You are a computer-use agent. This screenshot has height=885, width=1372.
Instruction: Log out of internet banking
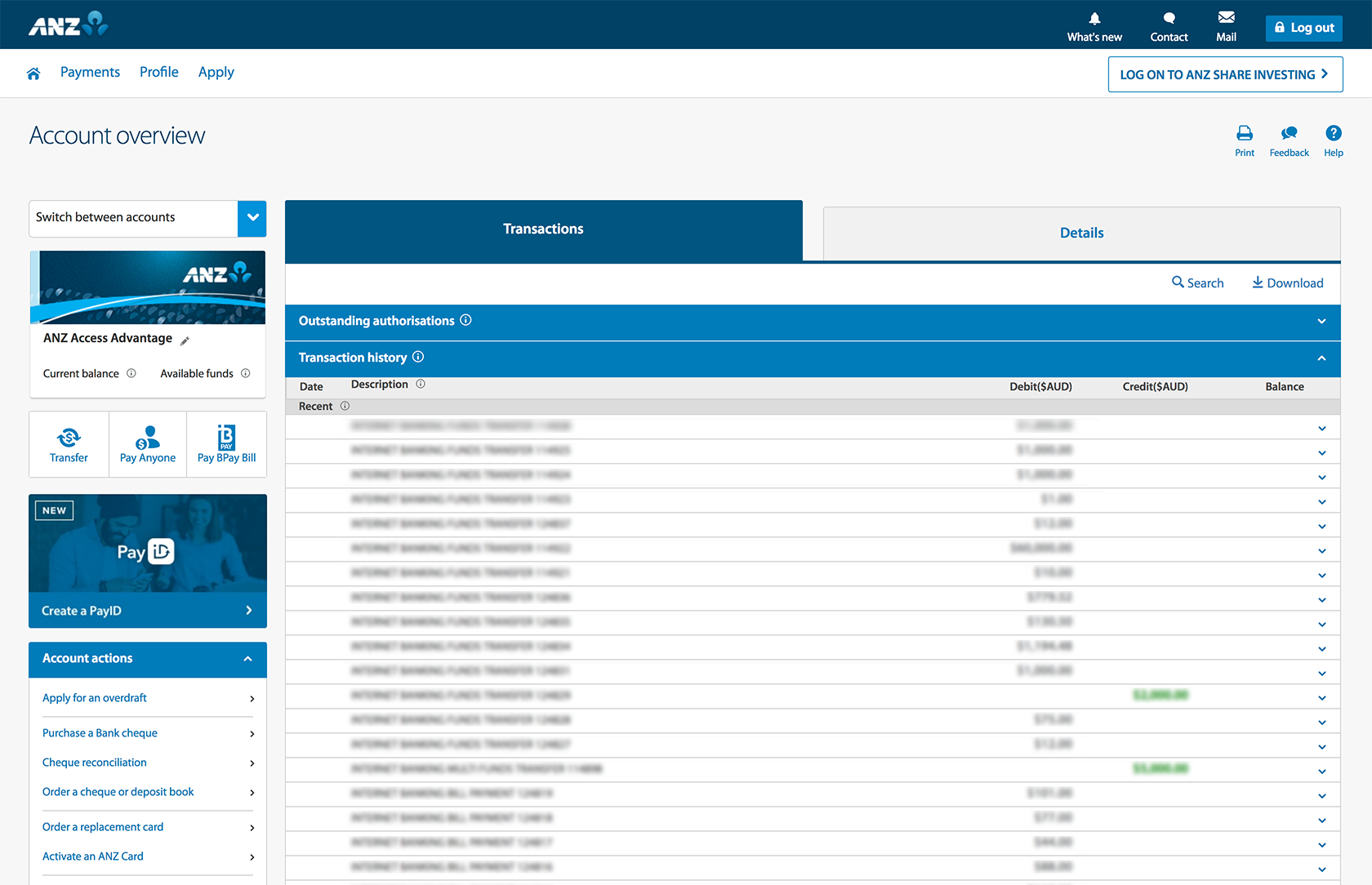point(1303,27)
